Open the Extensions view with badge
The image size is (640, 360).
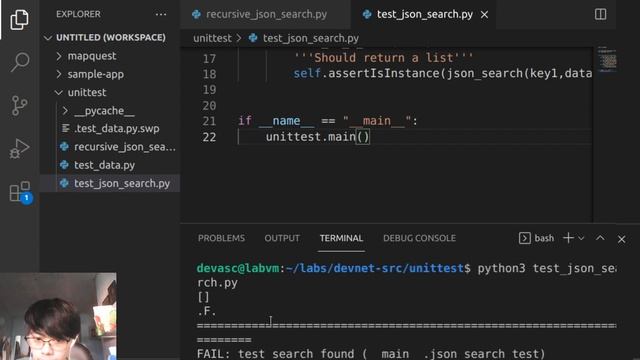20,192
